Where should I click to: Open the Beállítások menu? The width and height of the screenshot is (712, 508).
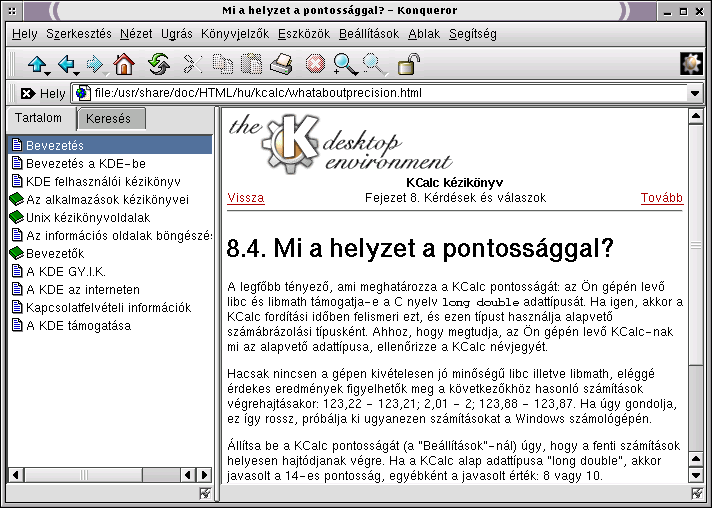point(369,34)
